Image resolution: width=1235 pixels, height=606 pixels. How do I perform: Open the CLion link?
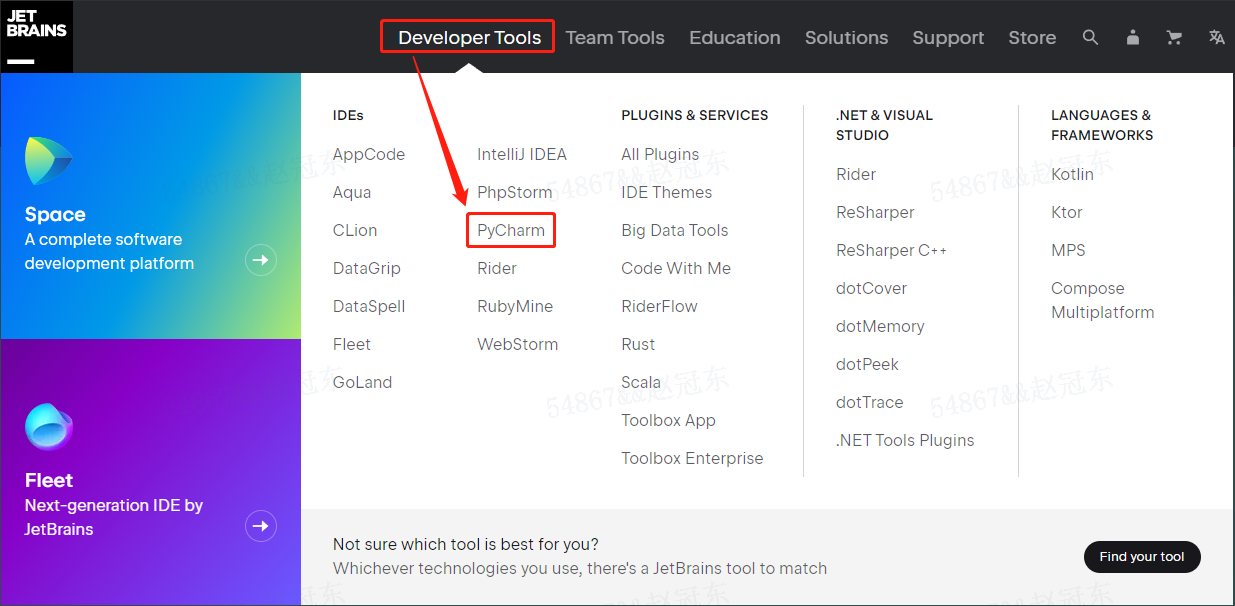[x=355, y=230]
